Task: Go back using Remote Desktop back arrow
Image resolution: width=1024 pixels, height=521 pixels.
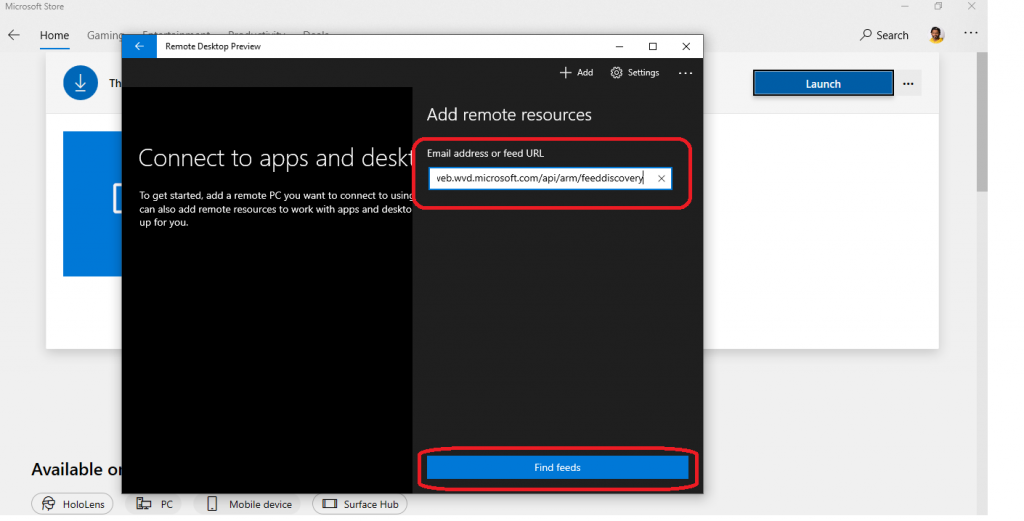Action: click(139, 46)
